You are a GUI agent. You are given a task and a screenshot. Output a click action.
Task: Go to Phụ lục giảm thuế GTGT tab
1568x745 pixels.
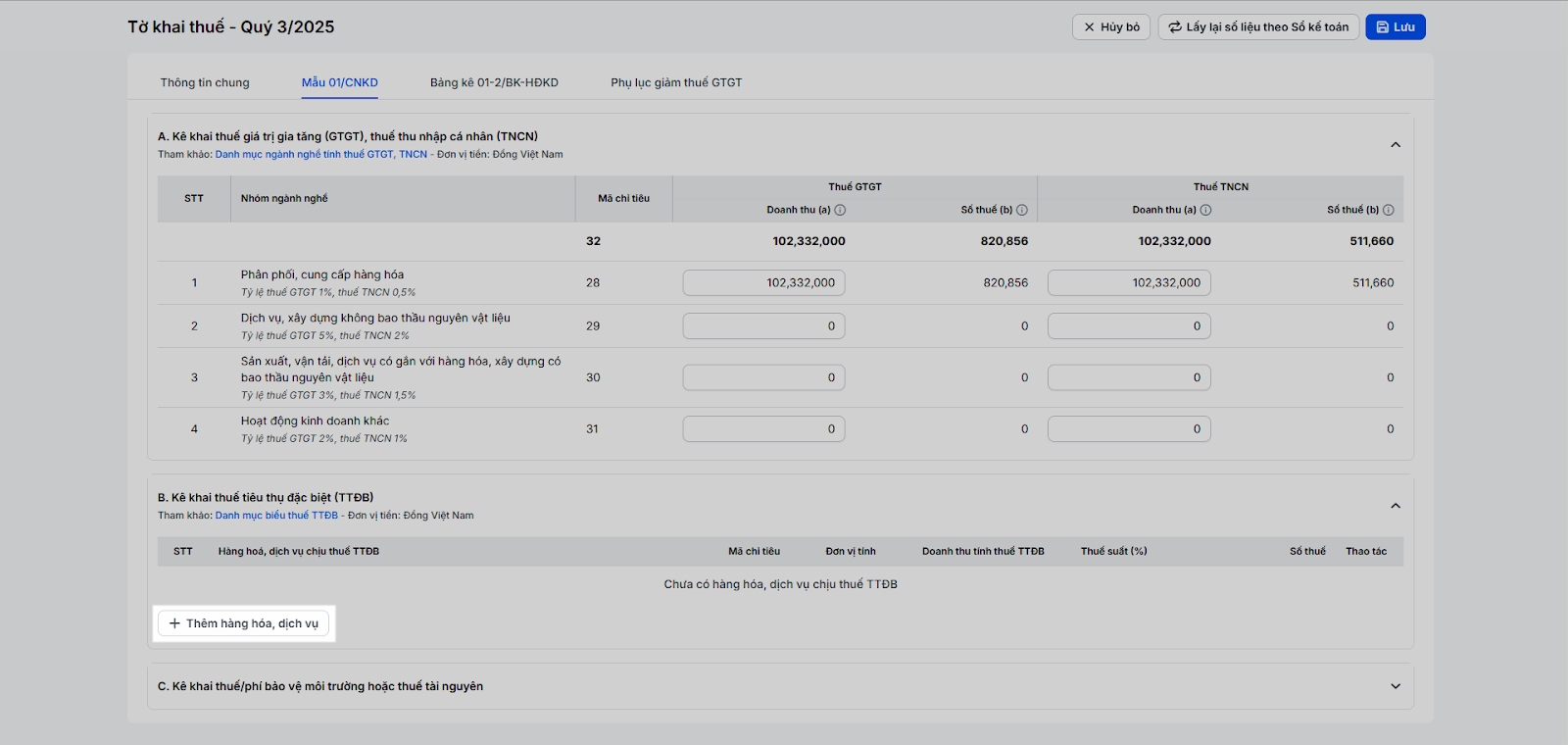pyautogui.click(x=676, y=82)
